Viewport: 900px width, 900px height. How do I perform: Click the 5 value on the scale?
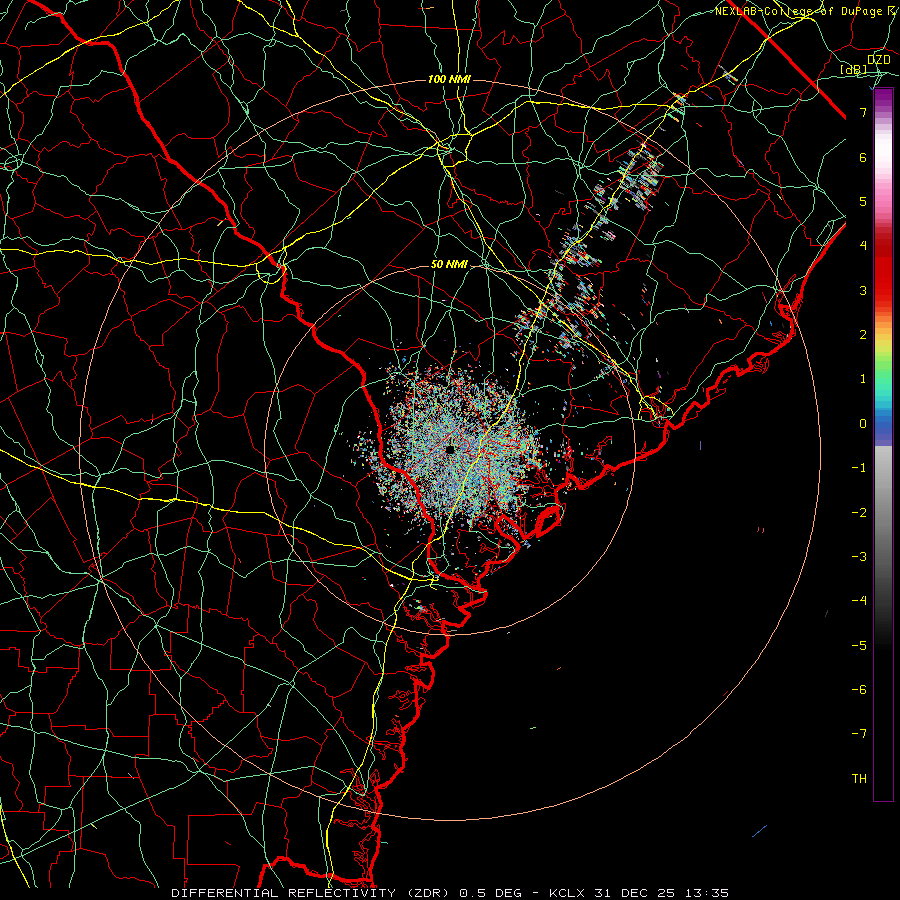click(x=863, y=201)
